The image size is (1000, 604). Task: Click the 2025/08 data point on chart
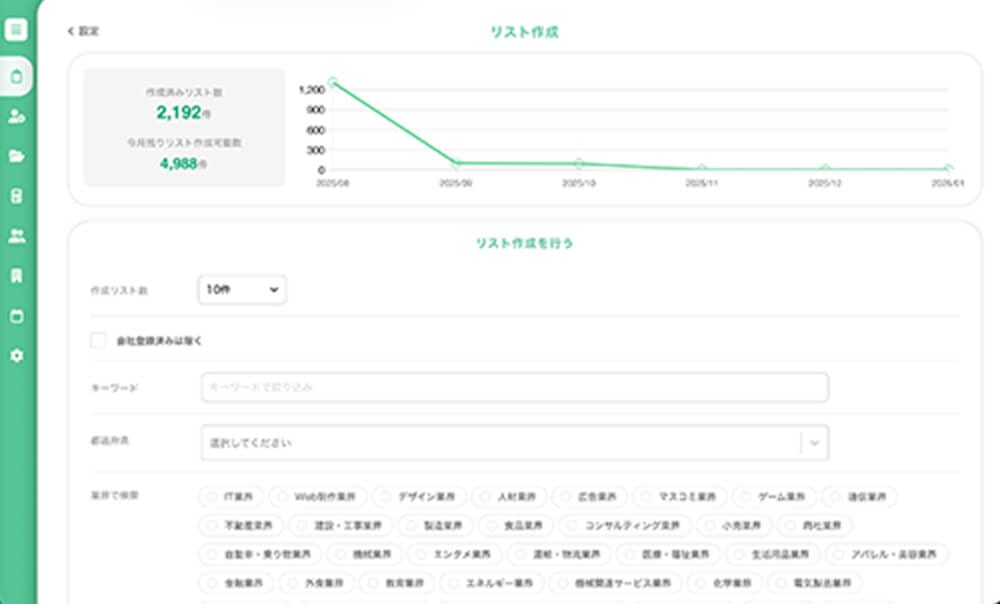(332, 83)
